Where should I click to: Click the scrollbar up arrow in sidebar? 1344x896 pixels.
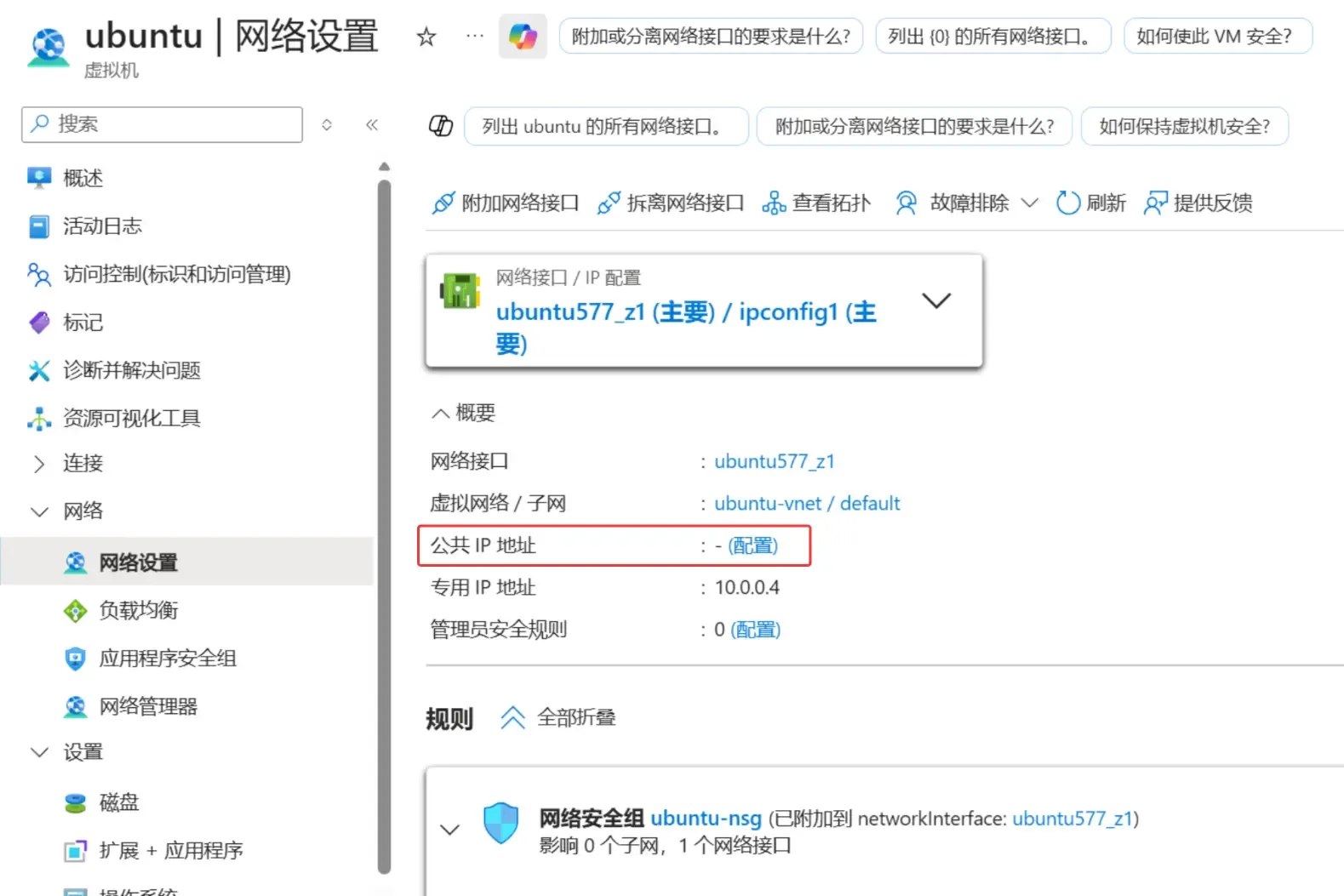(384, 166)
